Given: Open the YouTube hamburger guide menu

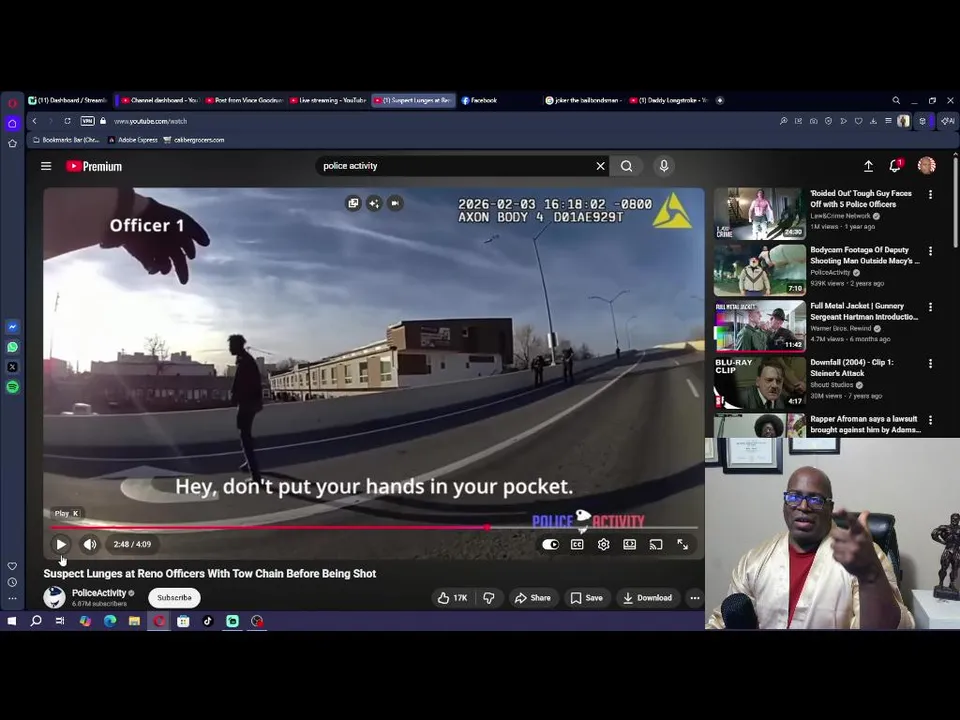Looking at the screenshot, I should (x=46, y=166).
